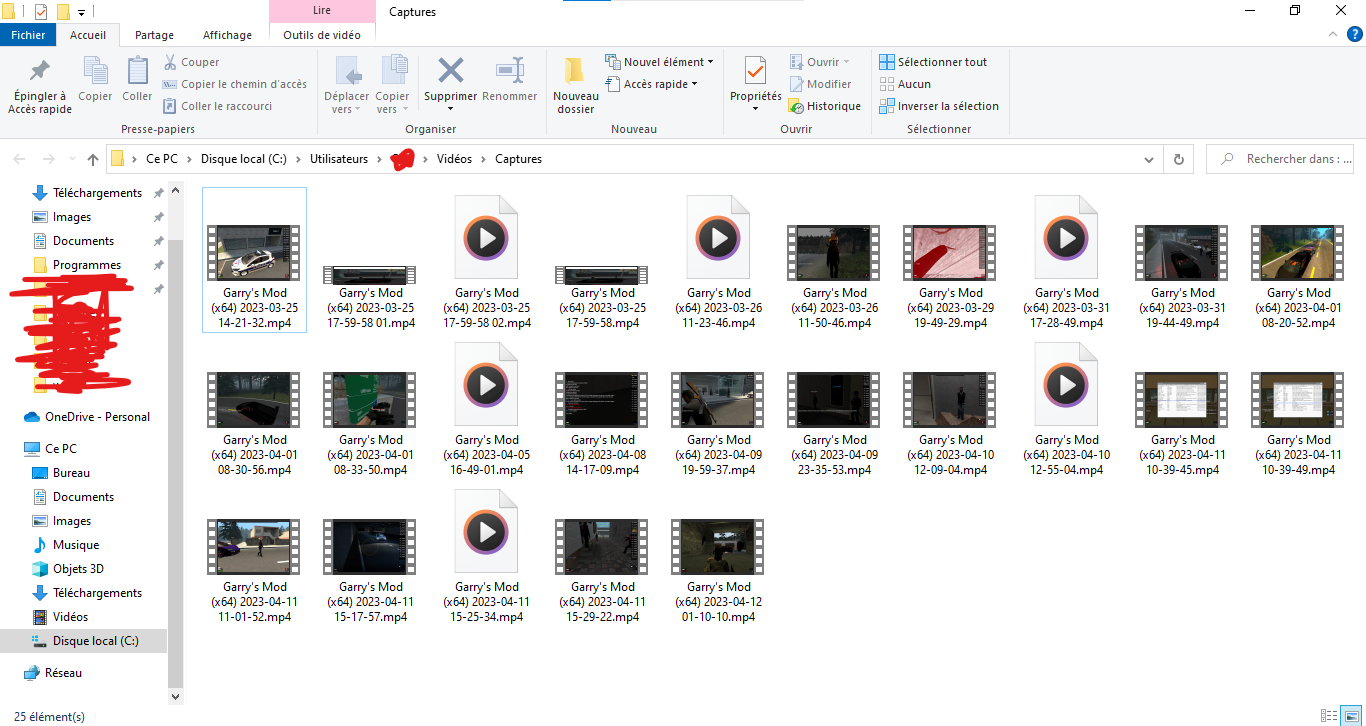The width and height of the screenshot is (1366, 726).
Task: Select Bureau under Ce PC
Action: [x=71, y=473]
